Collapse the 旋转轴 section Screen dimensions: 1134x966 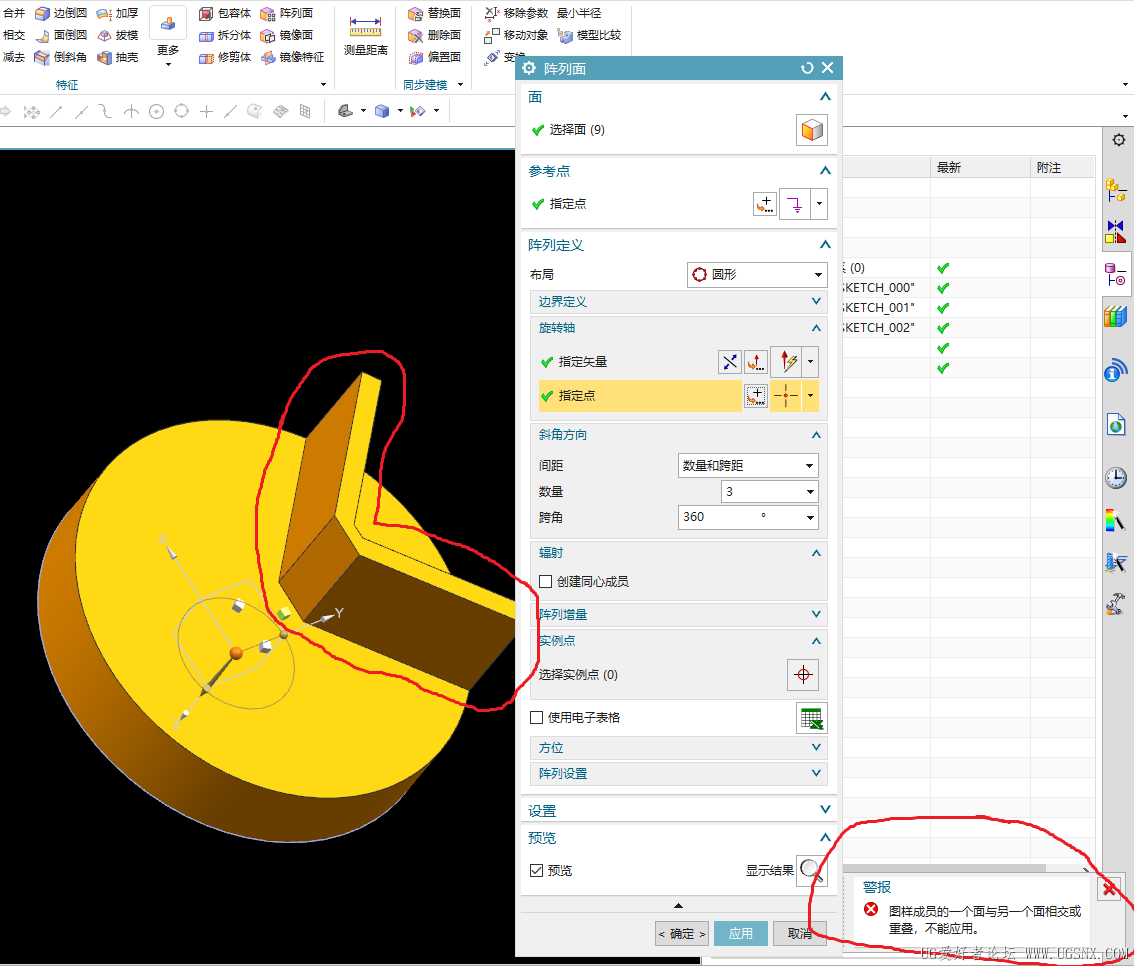tap(678, 328)
